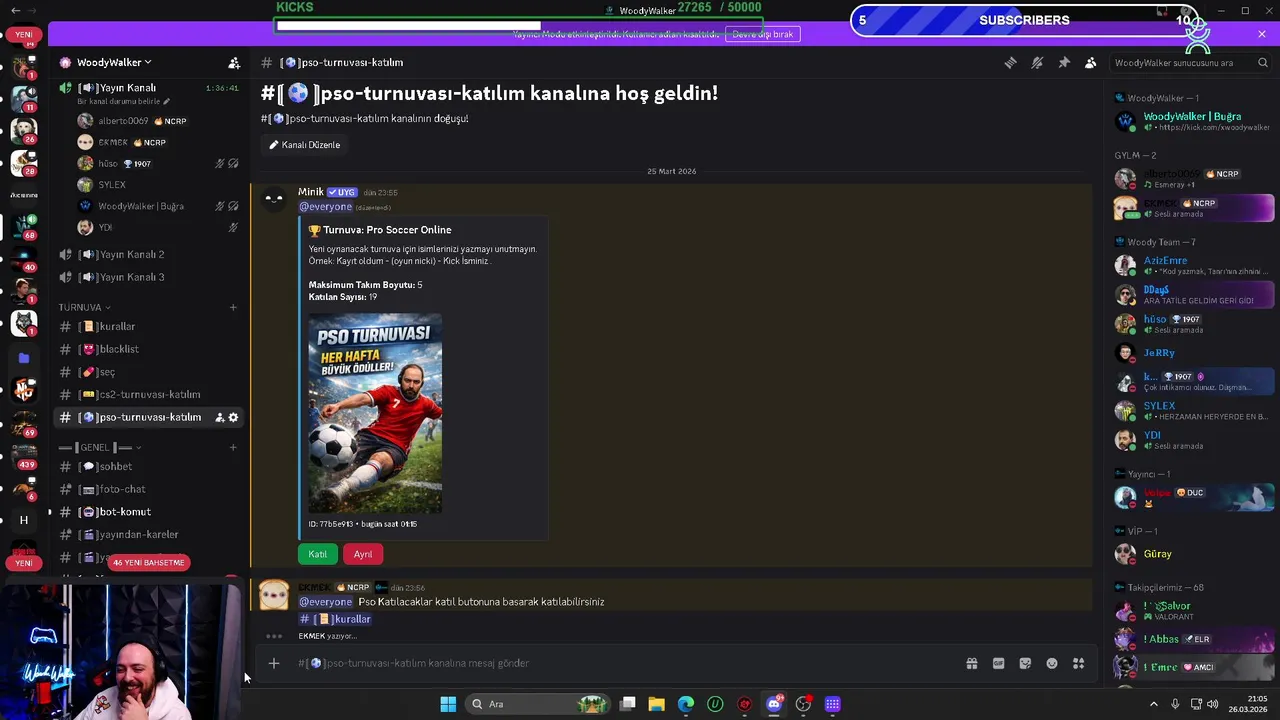Click the WoodyWalker server search field
The image size is (1280, 720).
pyautogui.click(x=1190, y=62)
